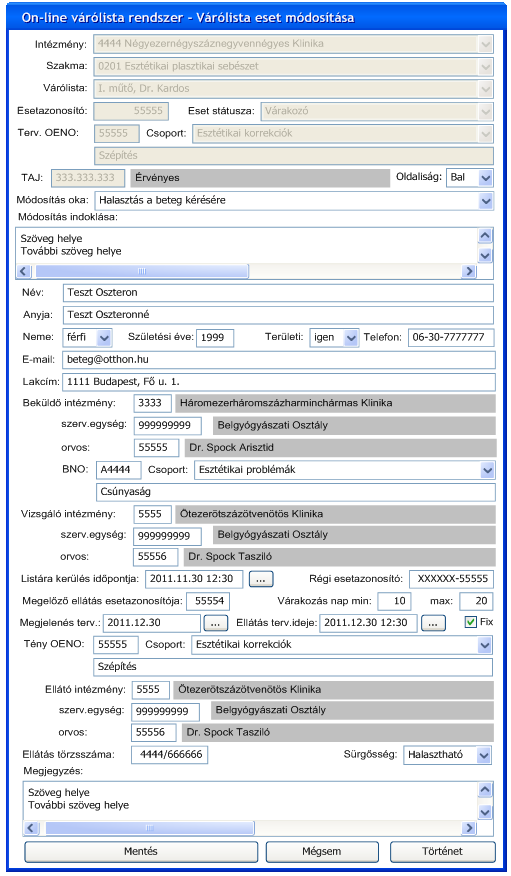
Task: Click Megjelenés terv. date field 2011.12.30
Action: [151, 623]
